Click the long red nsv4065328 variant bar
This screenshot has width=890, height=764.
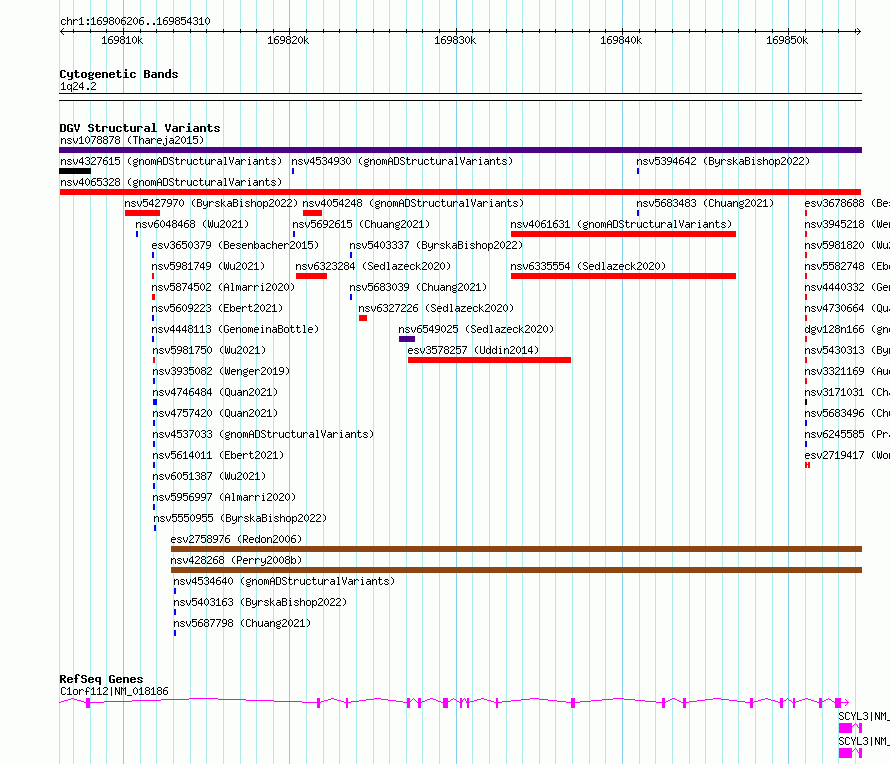460,192
